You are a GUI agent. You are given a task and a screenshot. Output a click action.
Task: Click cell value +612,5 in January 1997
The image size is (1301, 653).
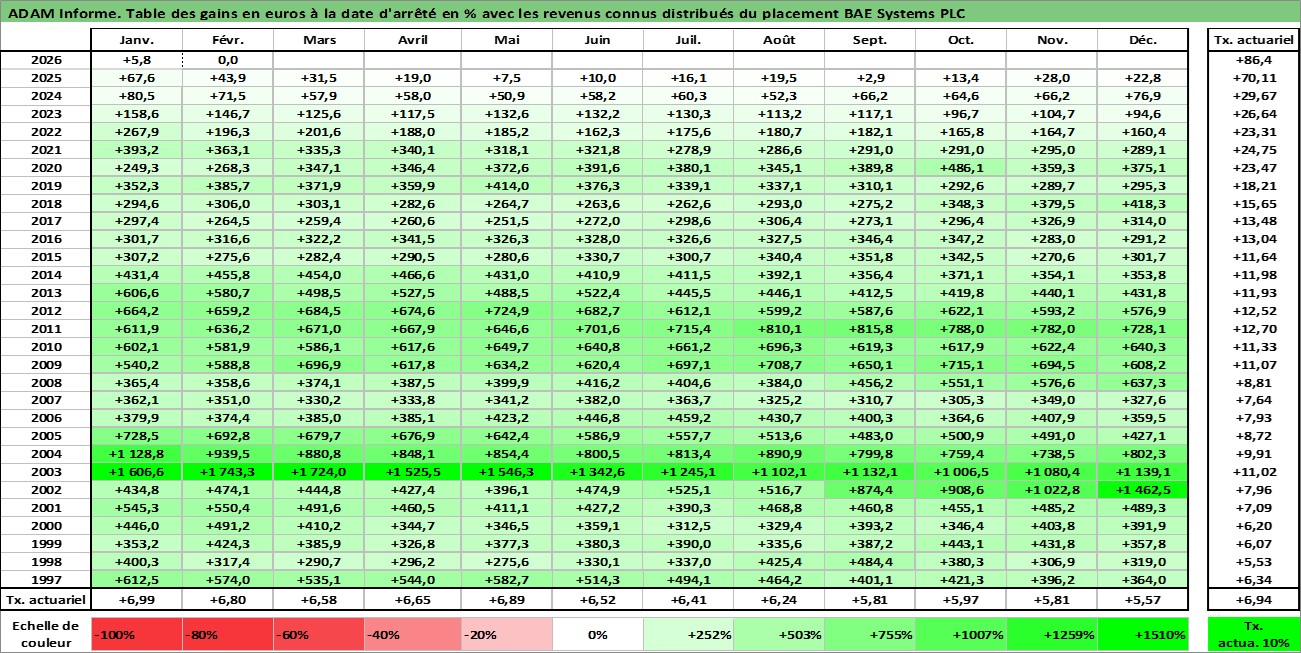point(136,580)
